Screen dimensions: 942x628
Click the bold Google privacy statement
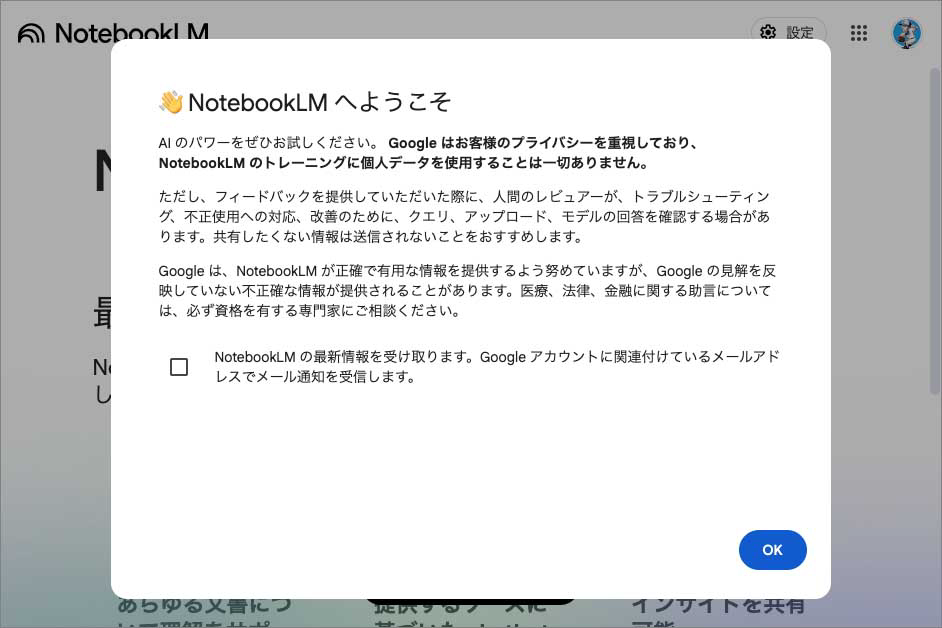545,144
